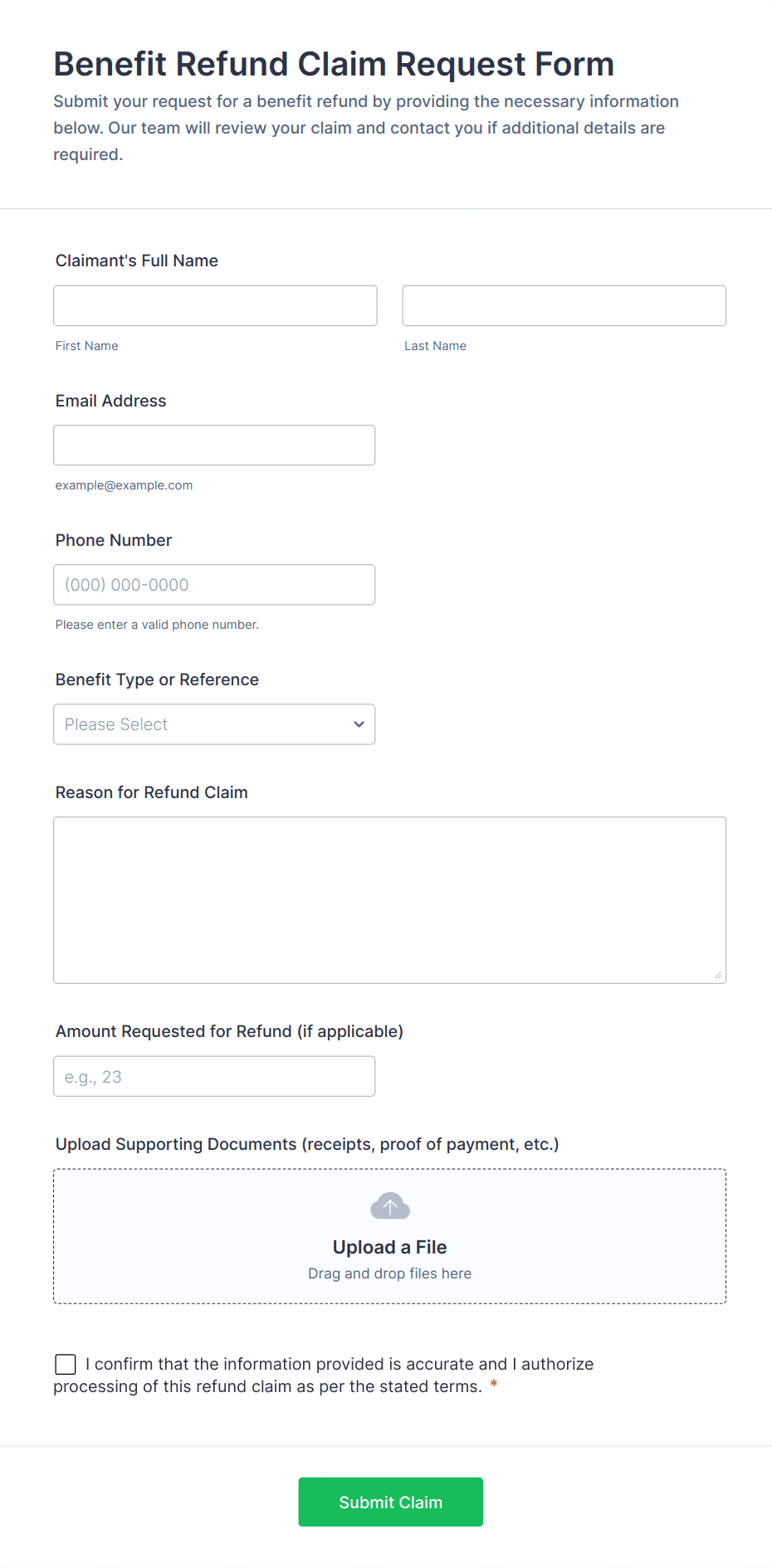Click the cloud upload icon
The height and width of the screenshot is (1568, 772).
click(389, 1206)
